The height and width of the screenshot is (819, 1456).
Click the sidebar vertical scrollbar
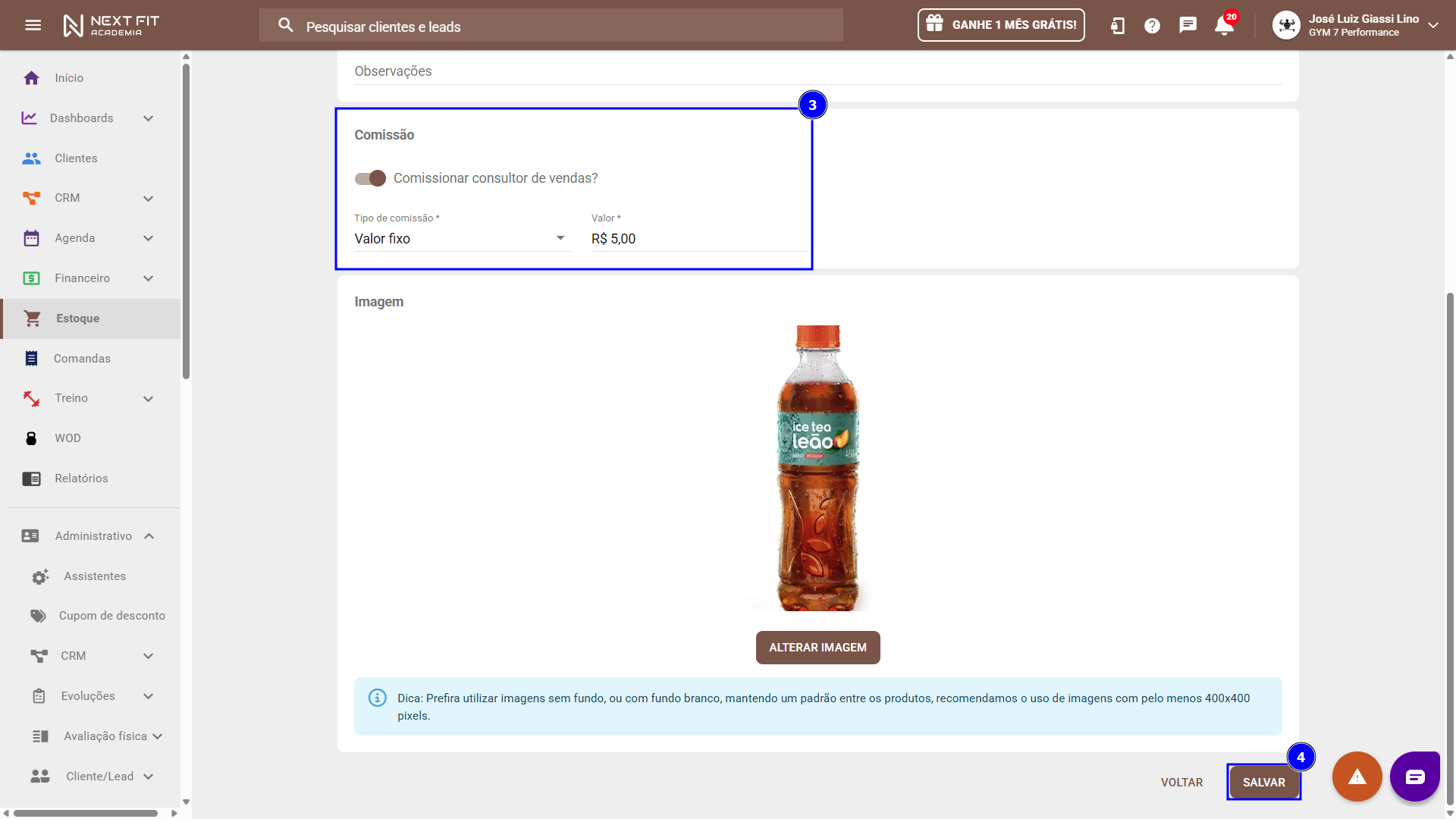186,220
